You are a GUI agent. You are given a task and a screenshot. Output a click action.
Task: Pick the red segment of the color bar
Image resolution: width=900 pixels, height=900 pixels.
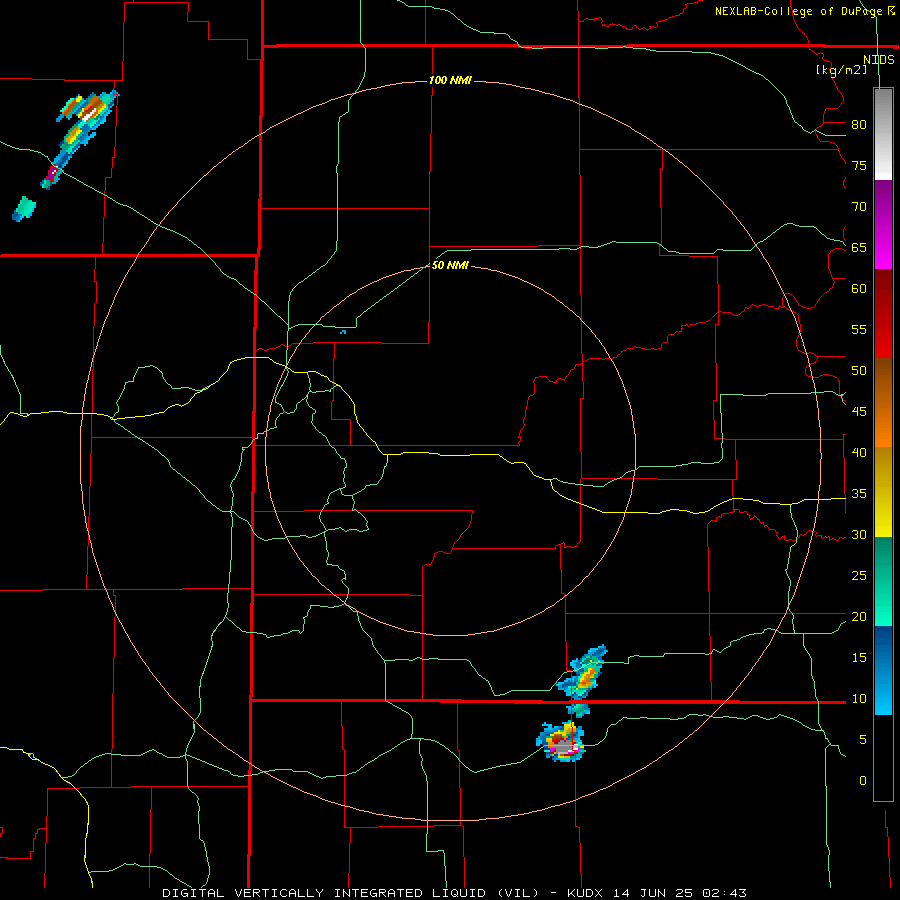click(883, 313)
